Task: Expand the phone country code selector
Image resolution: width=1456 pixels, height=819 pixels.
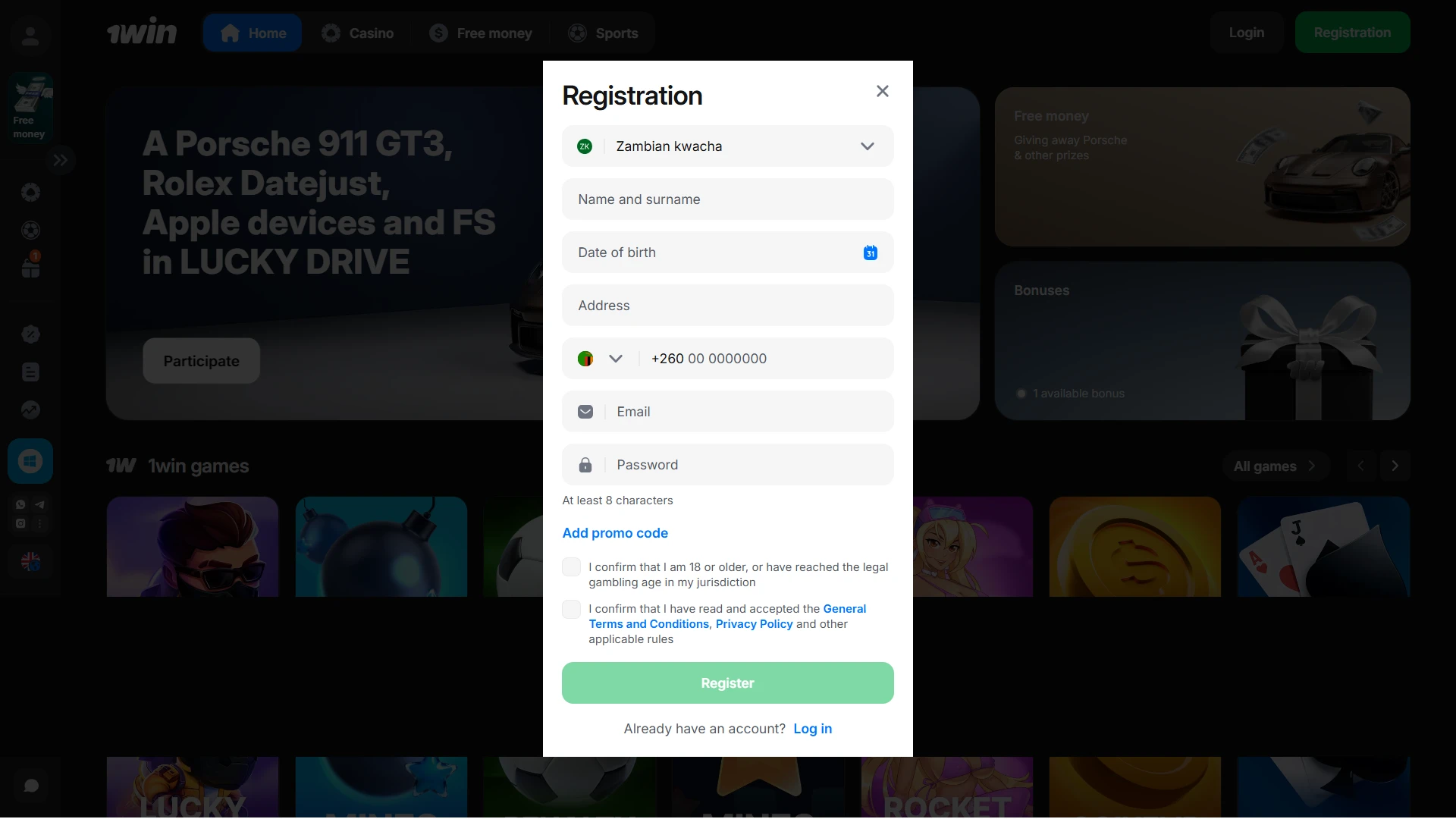Action: point(615,359)
